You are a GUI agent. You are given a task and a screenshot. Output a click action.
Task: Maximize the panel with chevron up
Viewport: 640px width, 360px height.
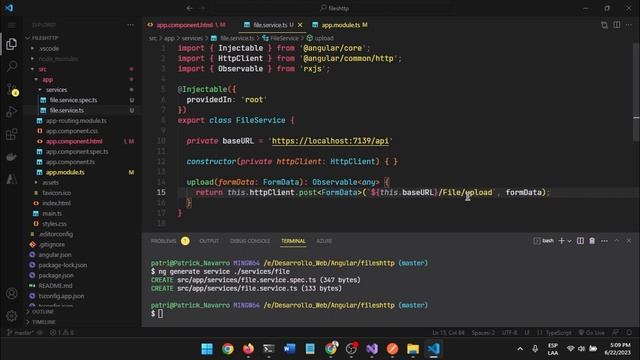pos(617,241)
